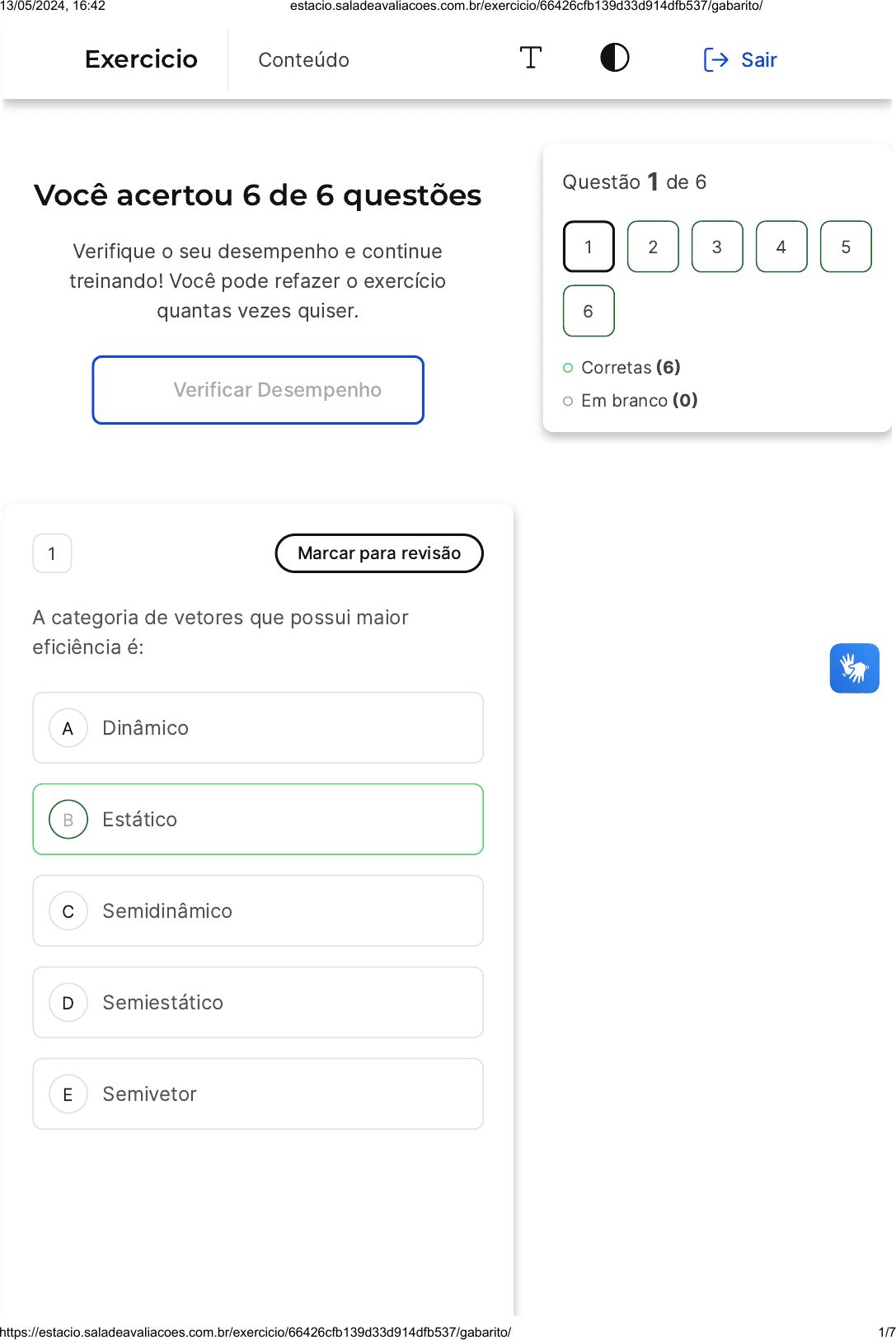Select question 6 in the panel

click(589, 311)
